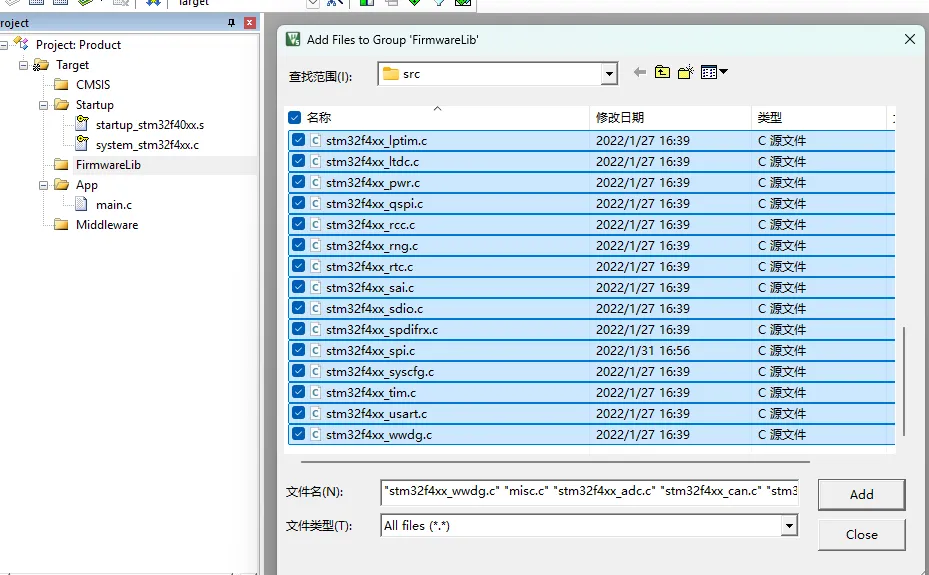
Task: Collapse the Target tree node
Action: 23,65
